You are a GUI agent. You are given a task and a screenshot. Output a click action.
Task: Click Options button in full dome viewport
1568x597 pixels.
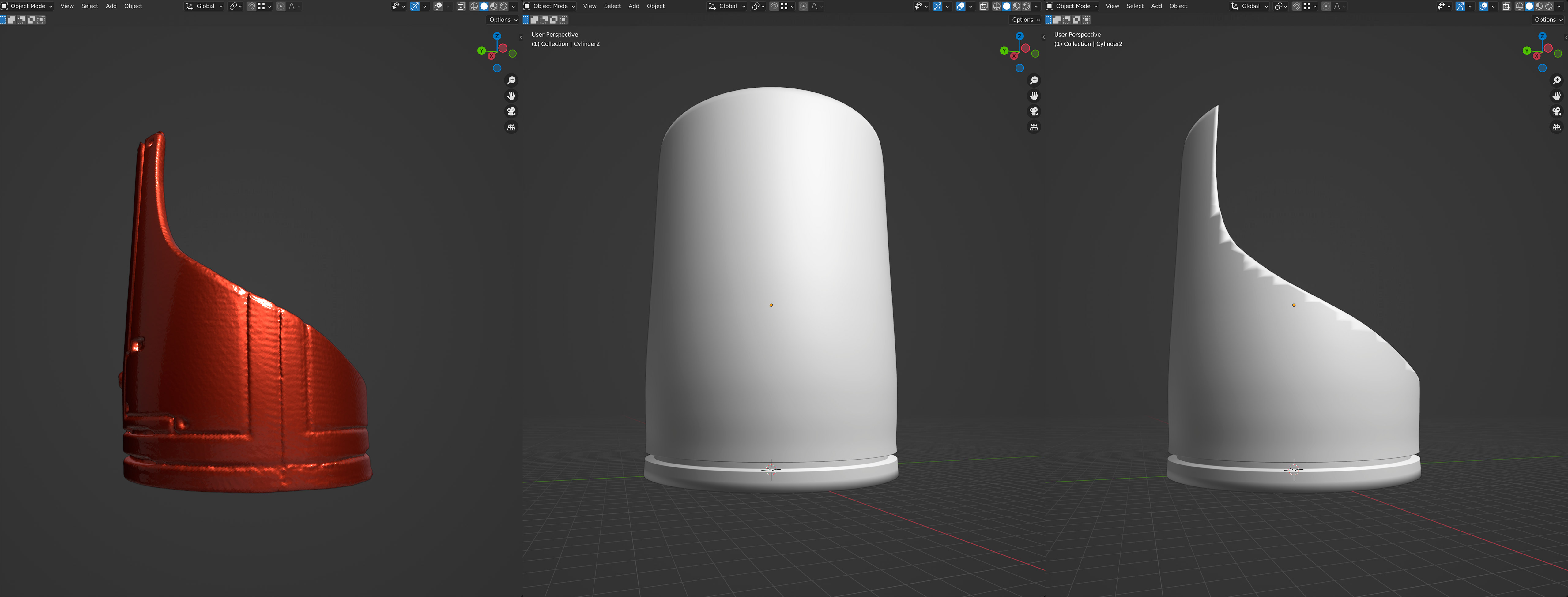1026,20
